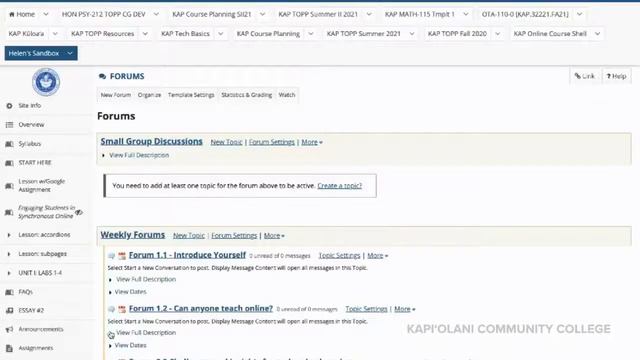Open the Statistics & Grading tab
640x360 pixels.
pos(247,95)
